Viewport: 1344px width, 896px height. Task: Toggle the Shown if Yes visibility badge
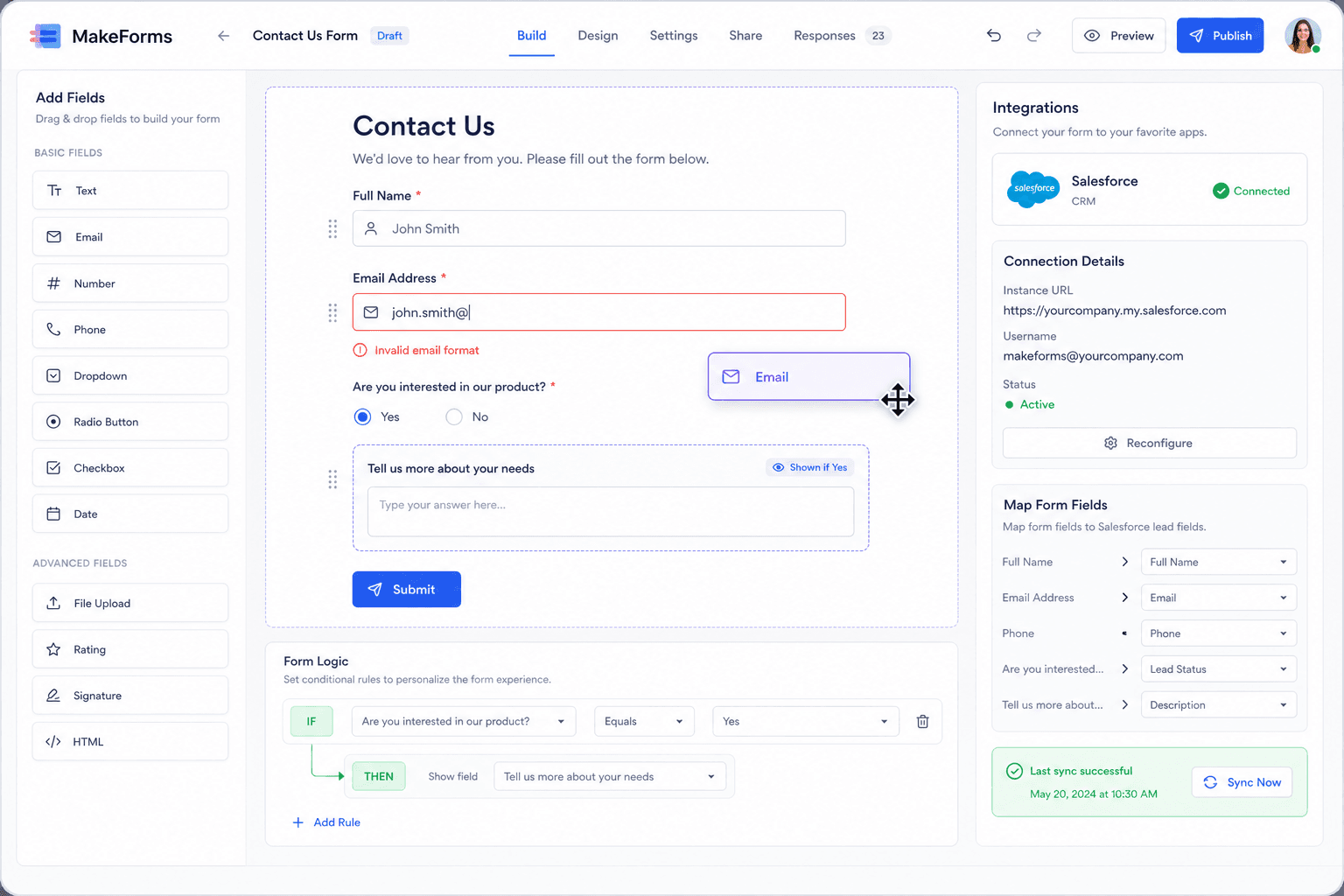pos(809,467)
